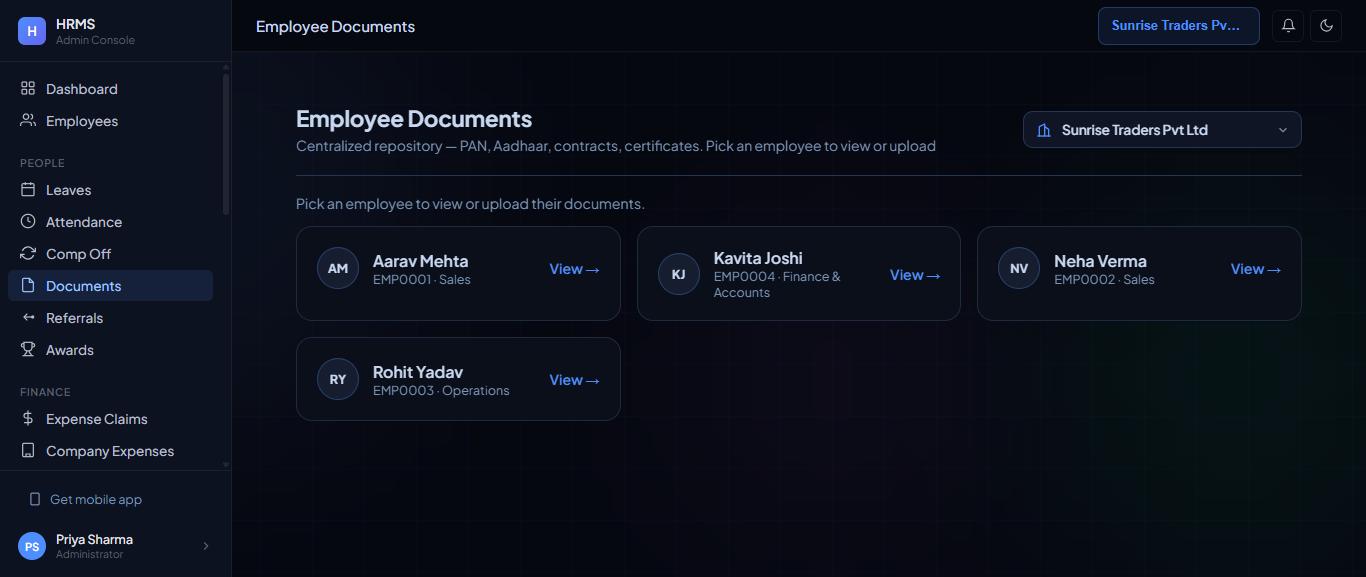This screenshot has width=1366, height=577.
Task: Click the Expense Claims dollar icon
Action: pyautogui.click(x=28, y=419)
